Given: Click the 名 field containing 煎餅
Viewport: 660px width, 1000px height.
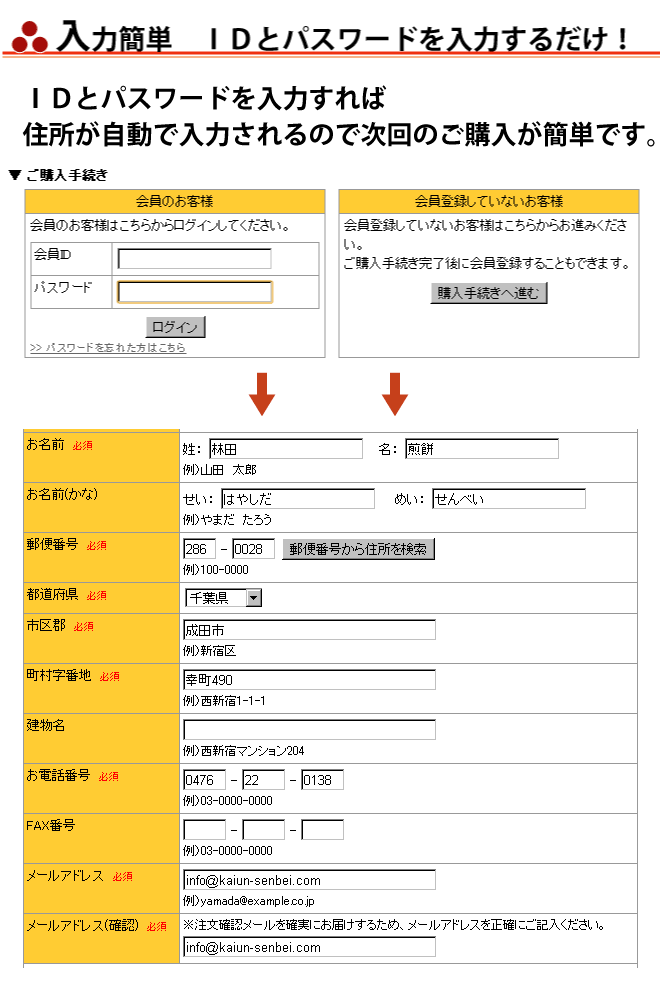Looking at the screenshot, I should tap(481, 449).
